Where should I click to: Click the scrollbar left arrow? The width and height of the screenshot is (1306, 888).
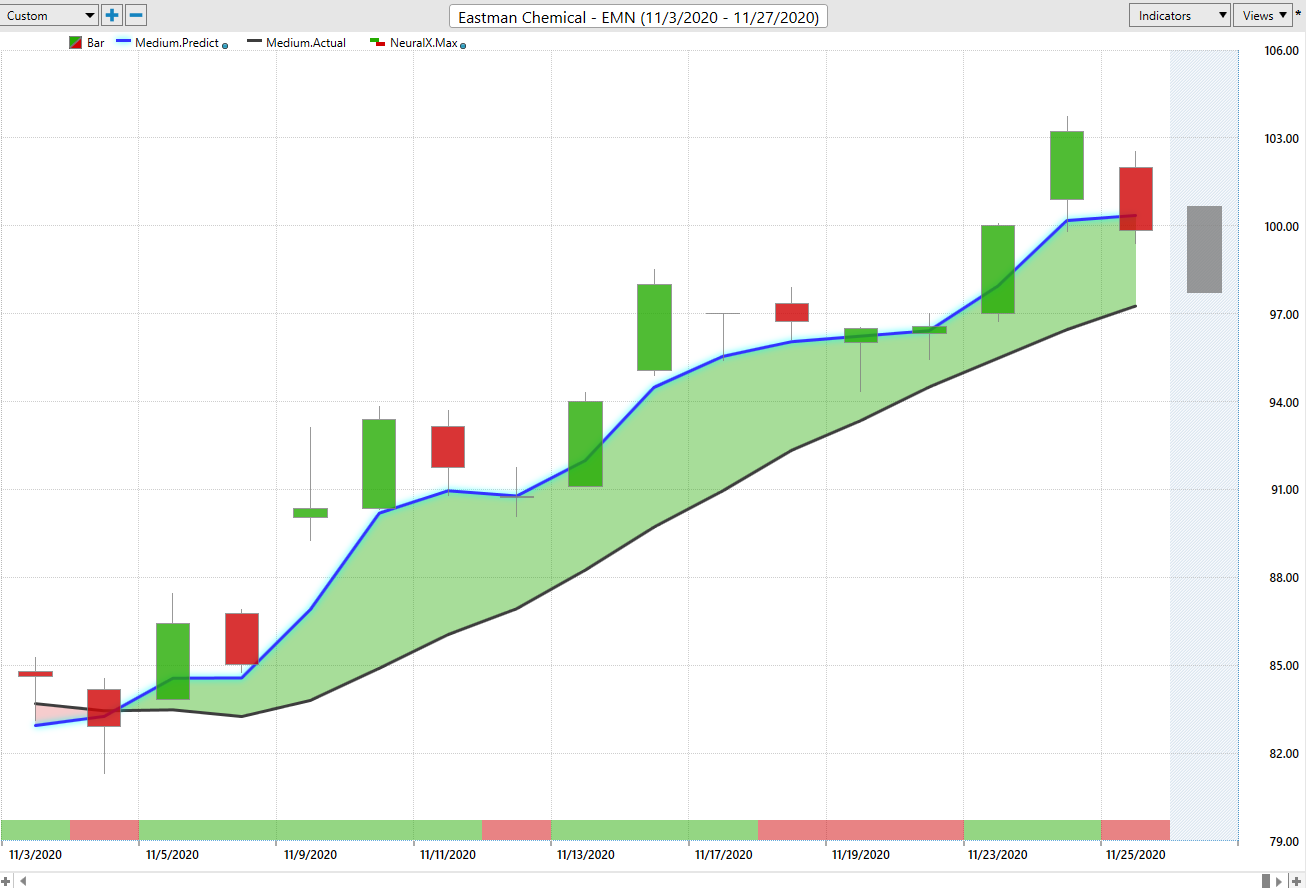point(23,880)
